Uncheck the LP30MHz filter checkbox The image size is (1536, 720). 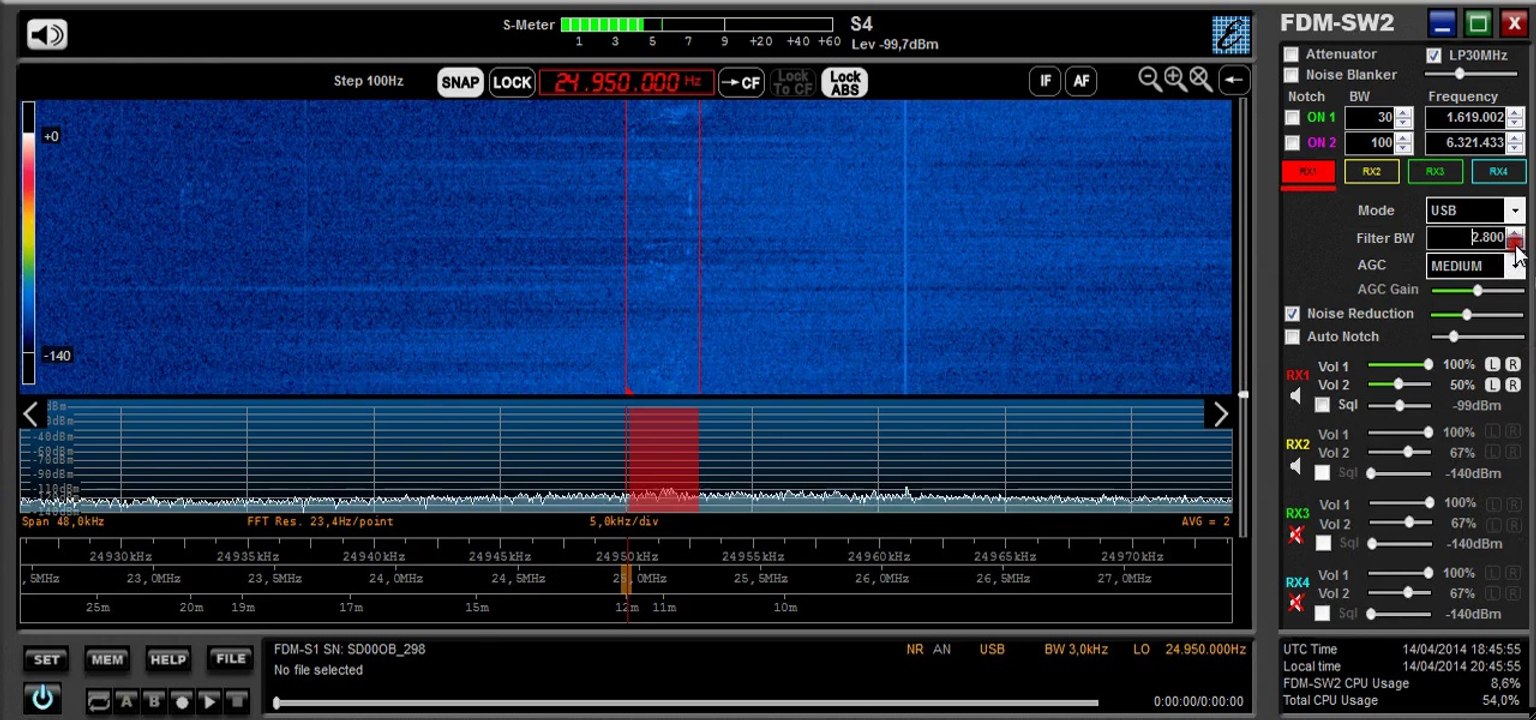[x=1434, y=55]
